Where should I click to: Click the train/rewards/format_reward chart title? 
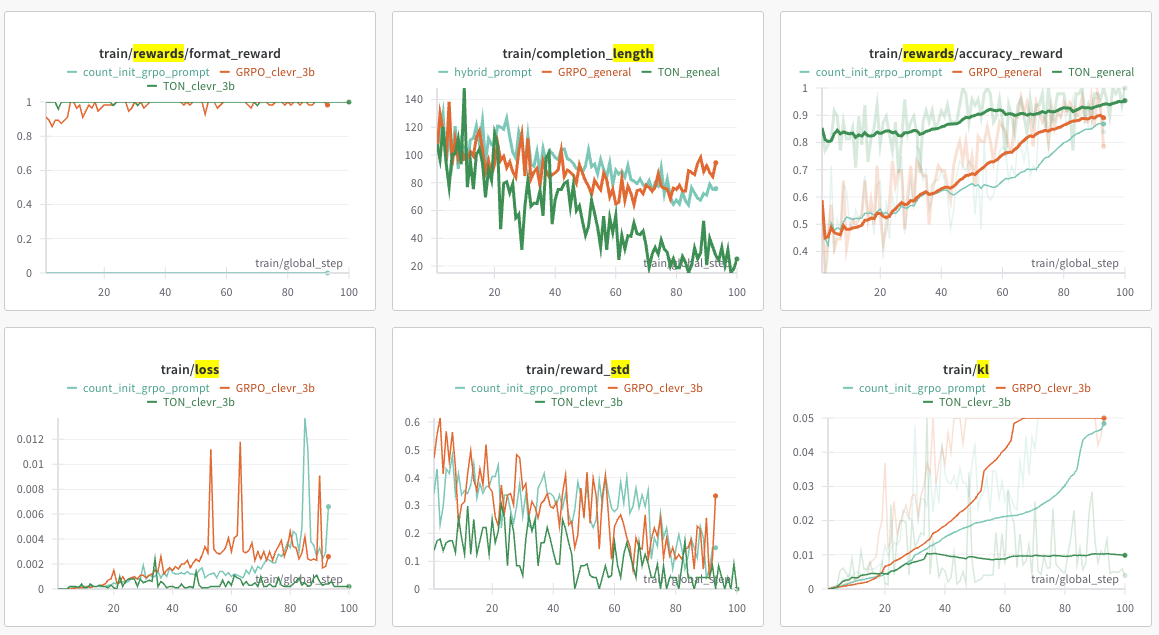pyautogui.click(x=190, y=53)
